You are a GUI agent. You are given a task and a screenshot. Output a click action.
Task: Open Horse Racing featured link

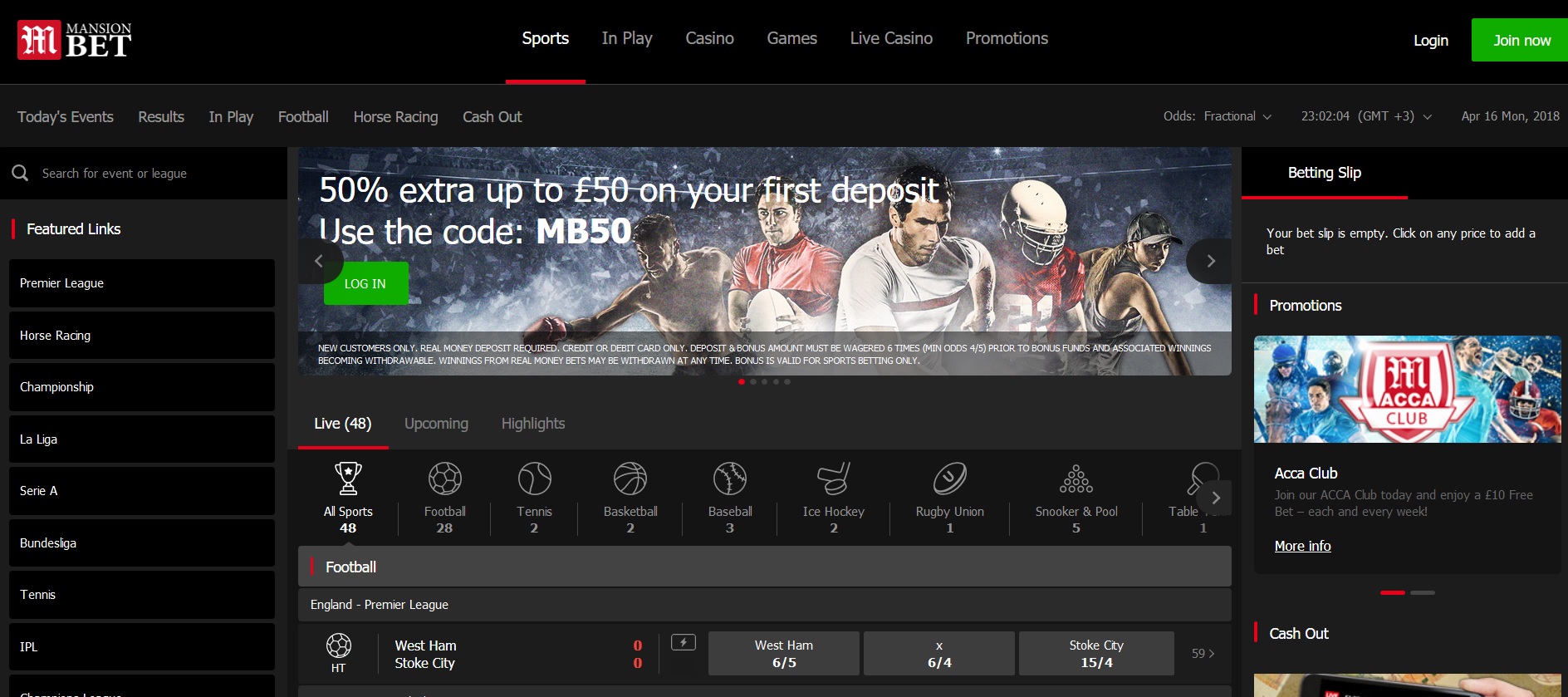point(142,336)
